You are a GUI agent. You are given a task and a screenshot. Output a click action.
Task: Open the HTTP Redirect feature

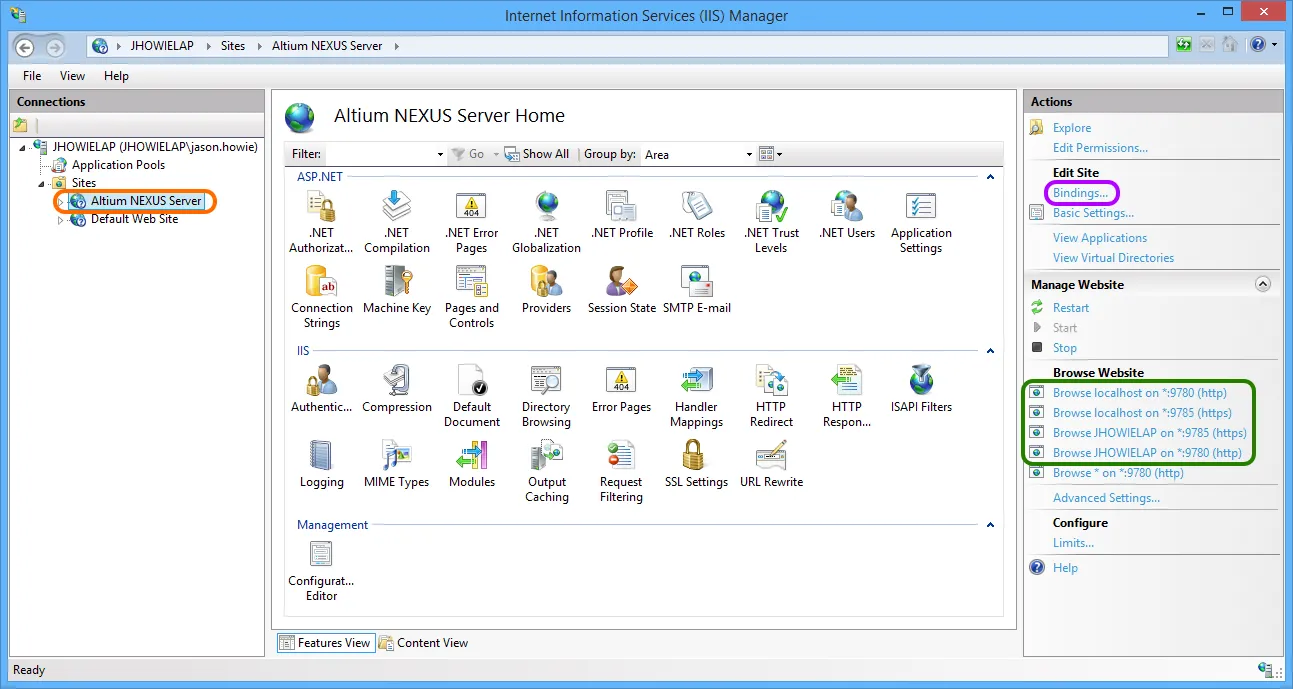tap(771, 396)
